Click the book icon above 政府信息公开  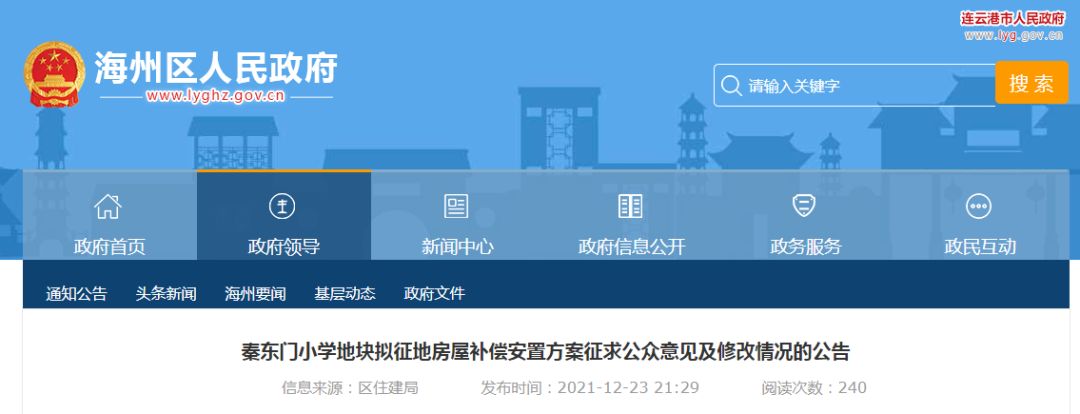click(x=630, y=206)
